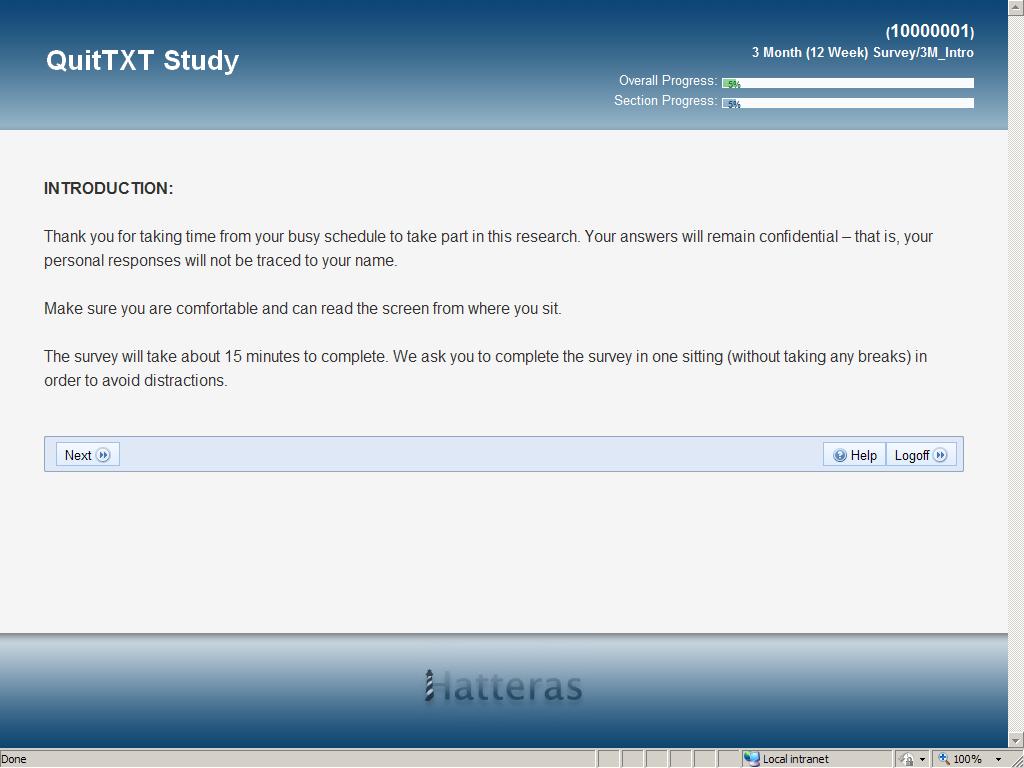
Task: Click the QuitTXT Study header title
Action: point(142,60)
